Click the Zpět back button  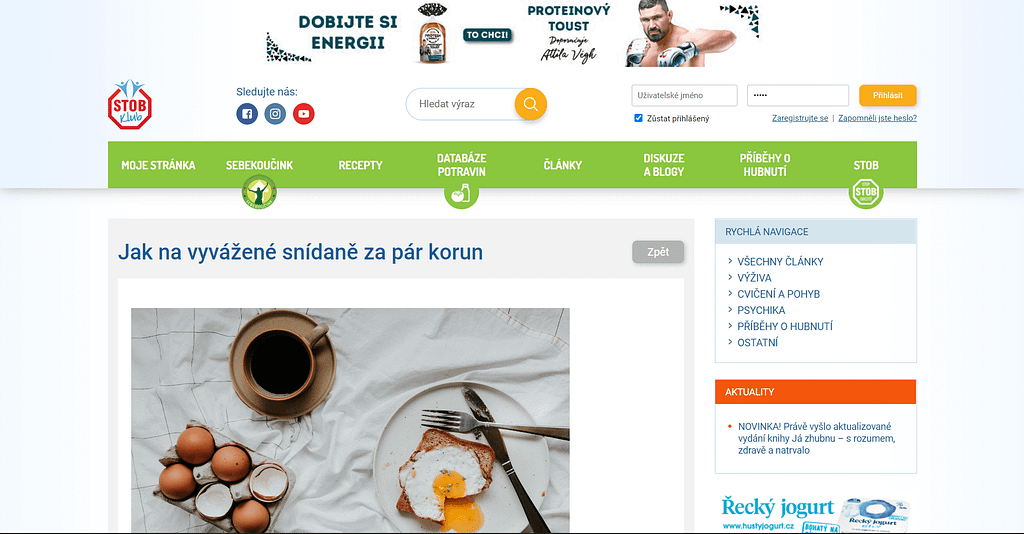tap(658, 252)
